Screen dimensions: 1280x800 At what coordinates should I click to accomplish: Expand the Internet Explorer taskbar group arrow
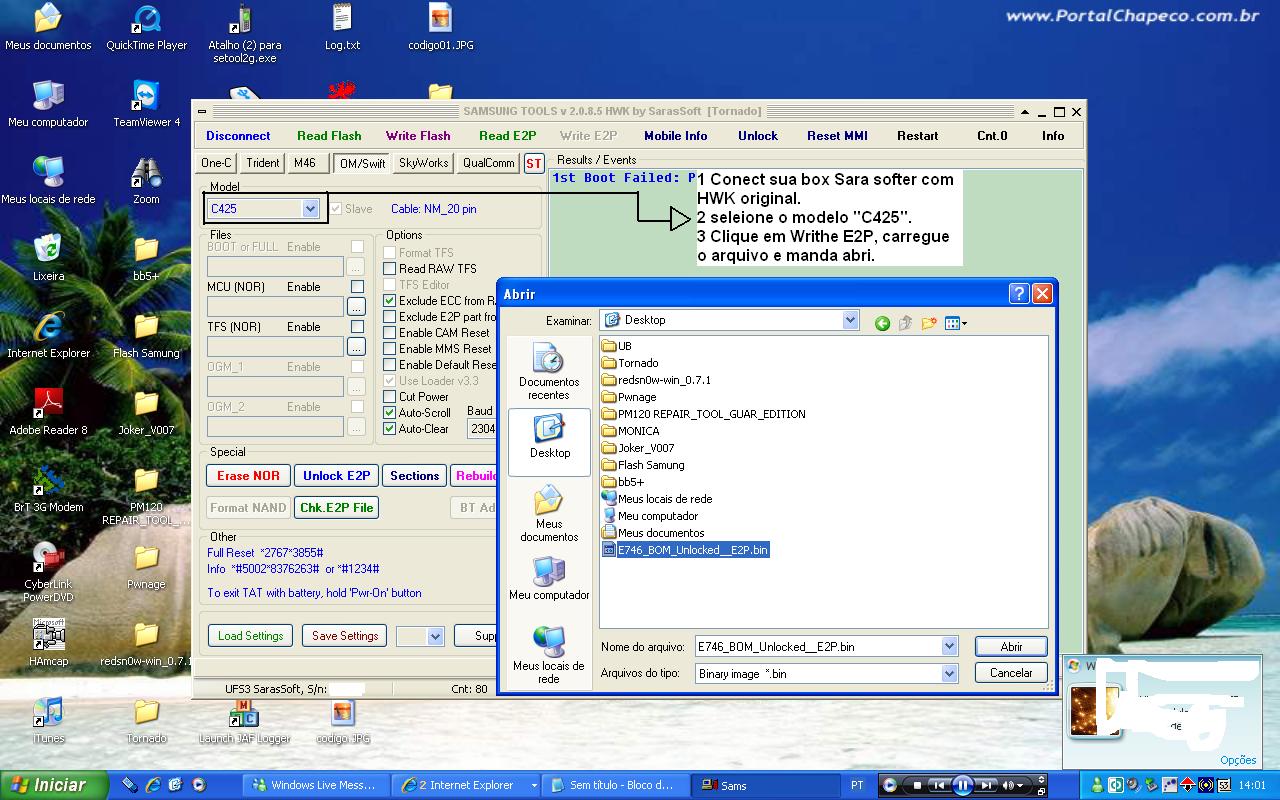[534, 786]
